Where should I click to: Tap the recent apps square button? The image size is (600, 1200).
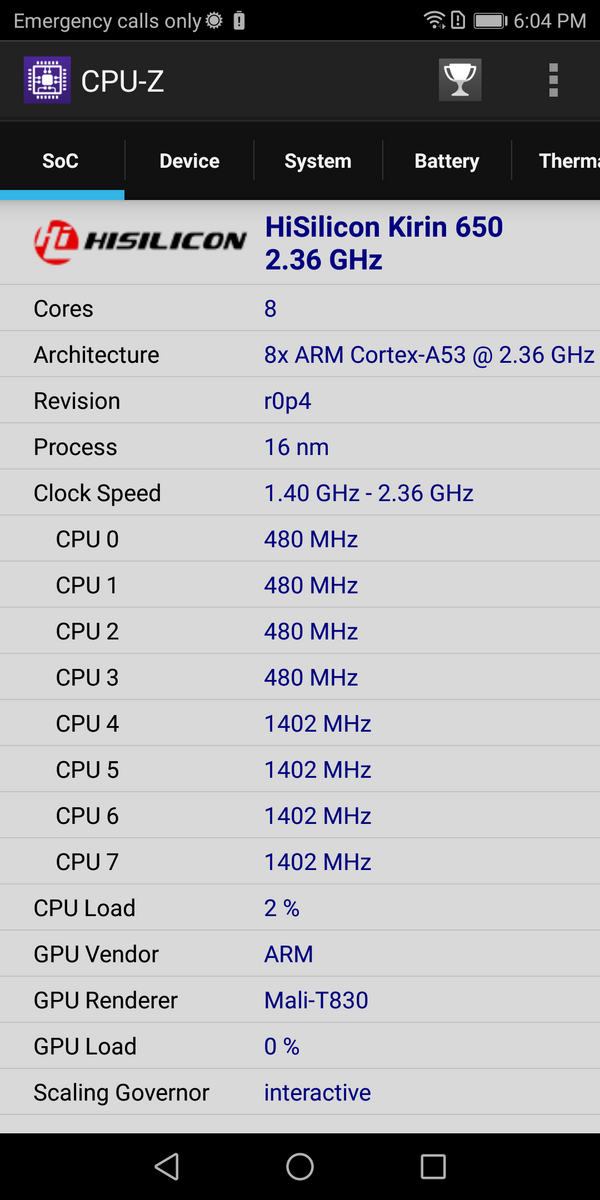(433, 1166)
